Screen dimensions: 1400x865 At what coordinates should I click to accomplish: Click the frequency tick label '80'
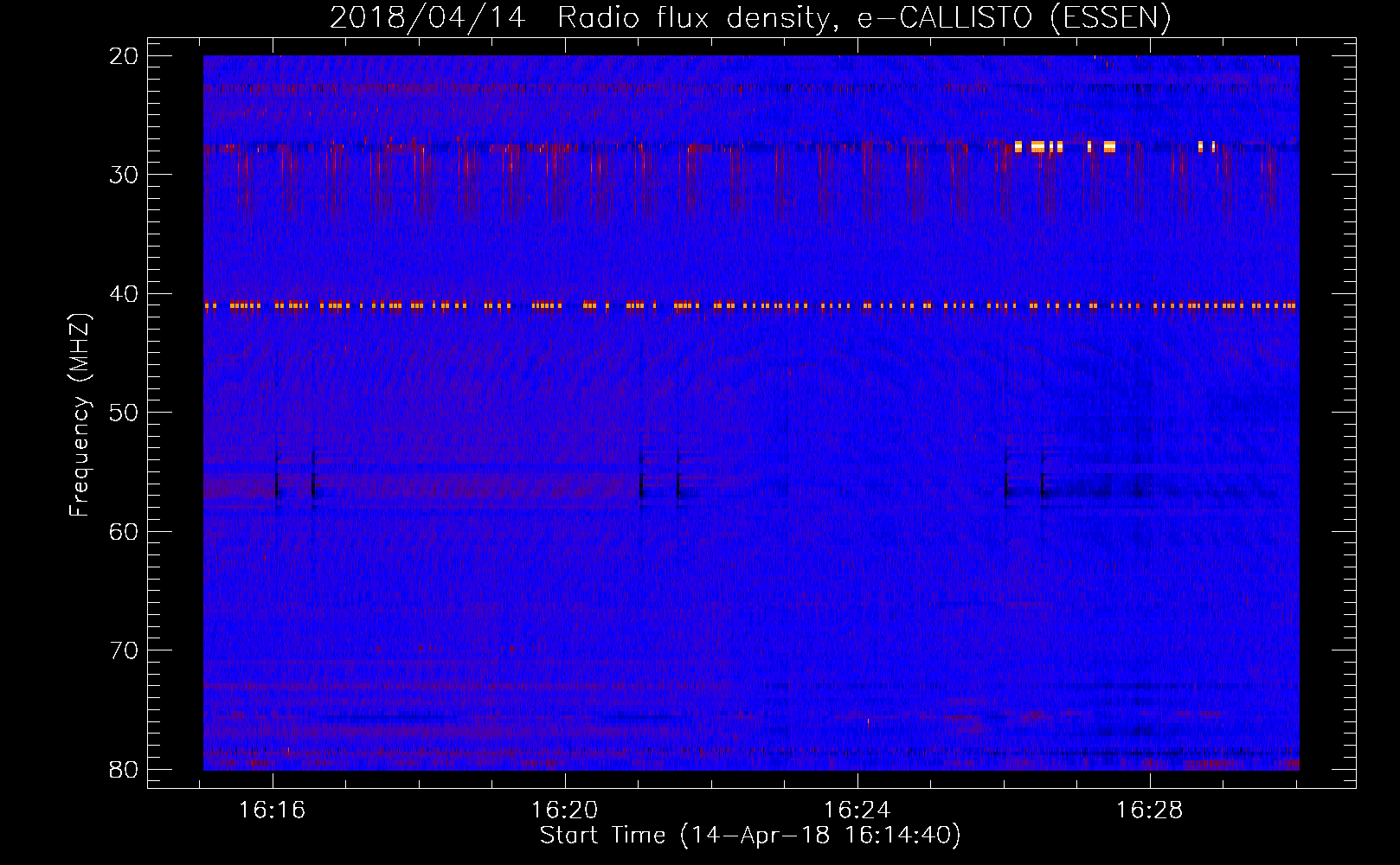124,769
